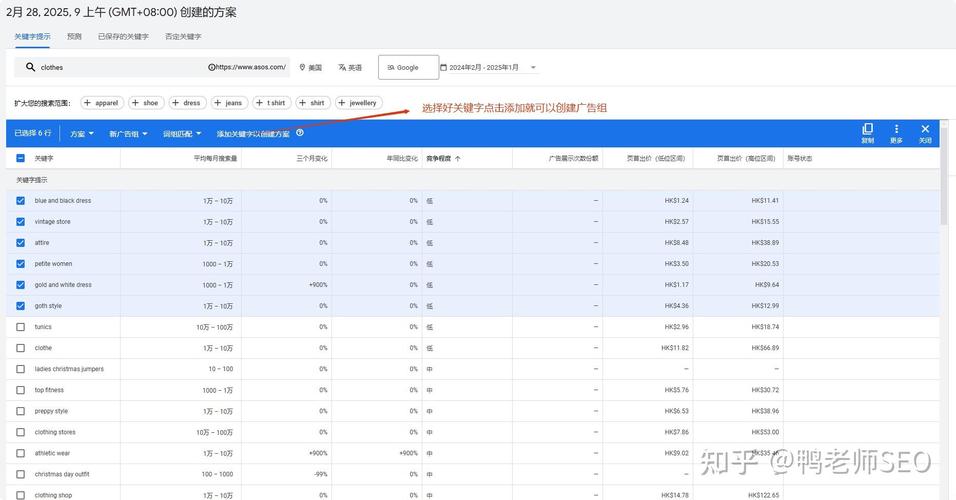Uncheck the vintage store row

(21, 222)
